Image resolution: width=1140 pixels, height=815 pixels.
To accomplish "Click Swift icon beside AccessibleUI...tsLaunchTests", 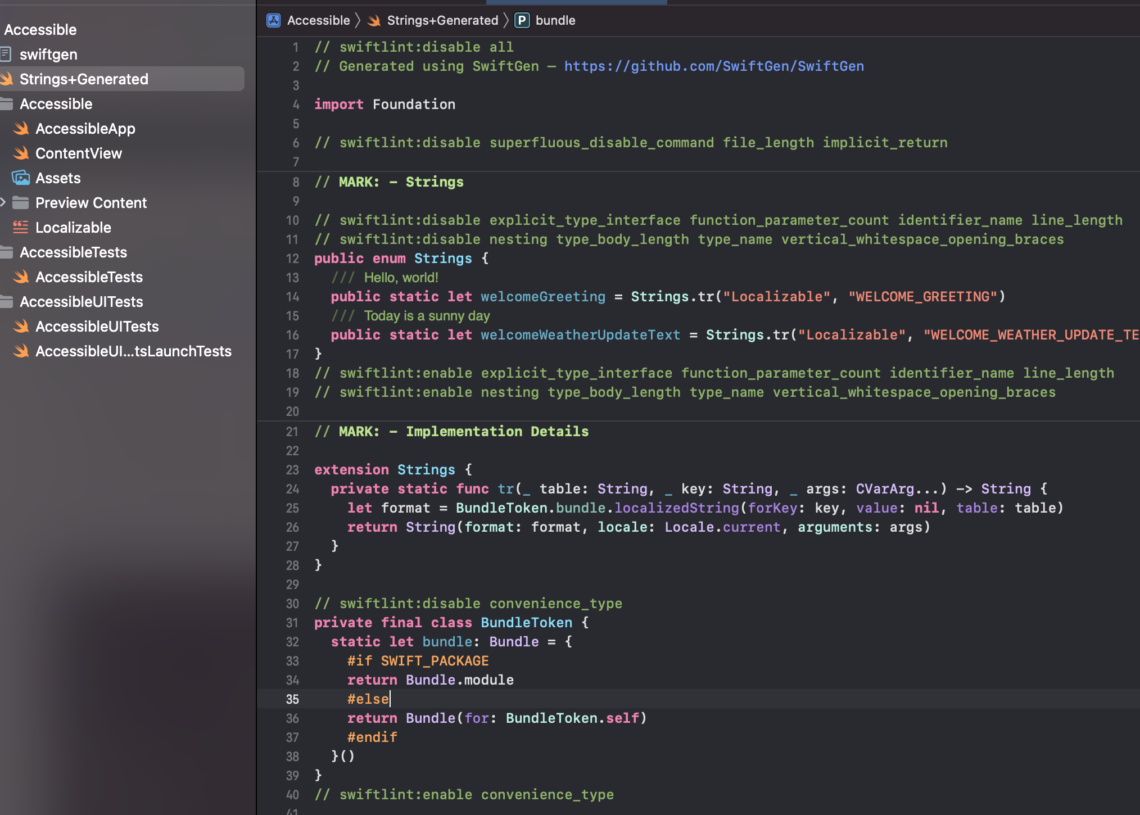I will tap(21, 352).
